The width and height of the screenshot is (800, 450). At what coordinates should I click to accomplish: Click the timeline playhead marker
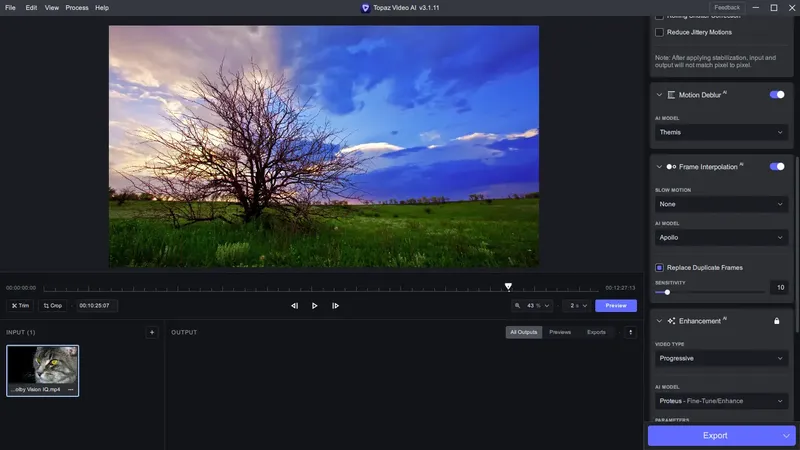point(508,287)
